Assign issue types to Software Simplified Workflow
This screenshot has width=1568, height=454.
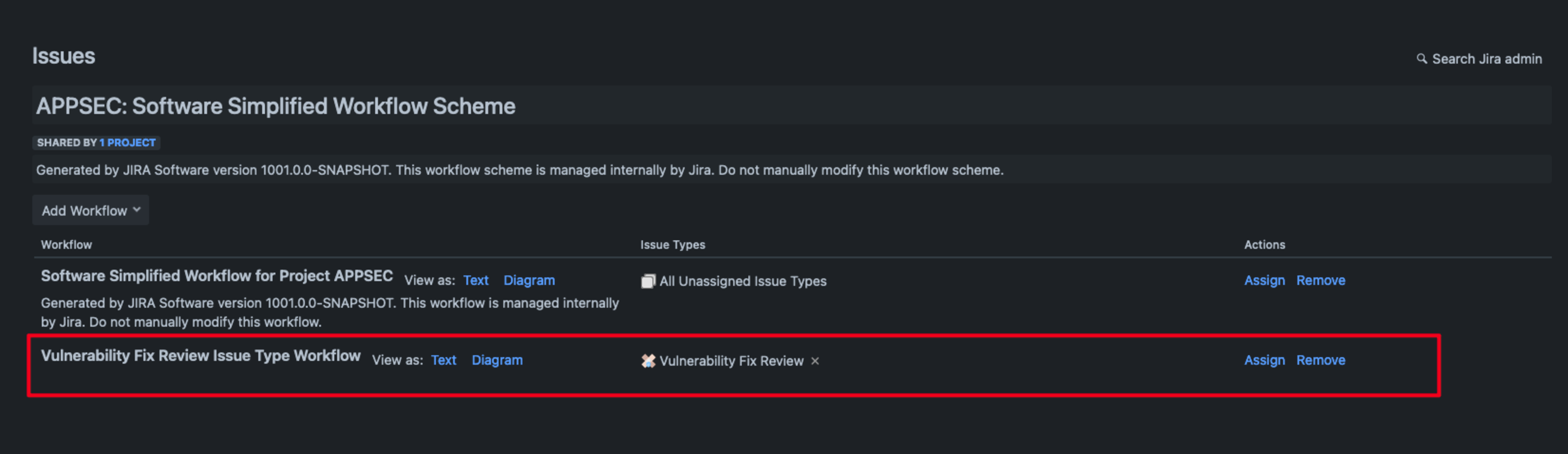(x=1264, y=280)
